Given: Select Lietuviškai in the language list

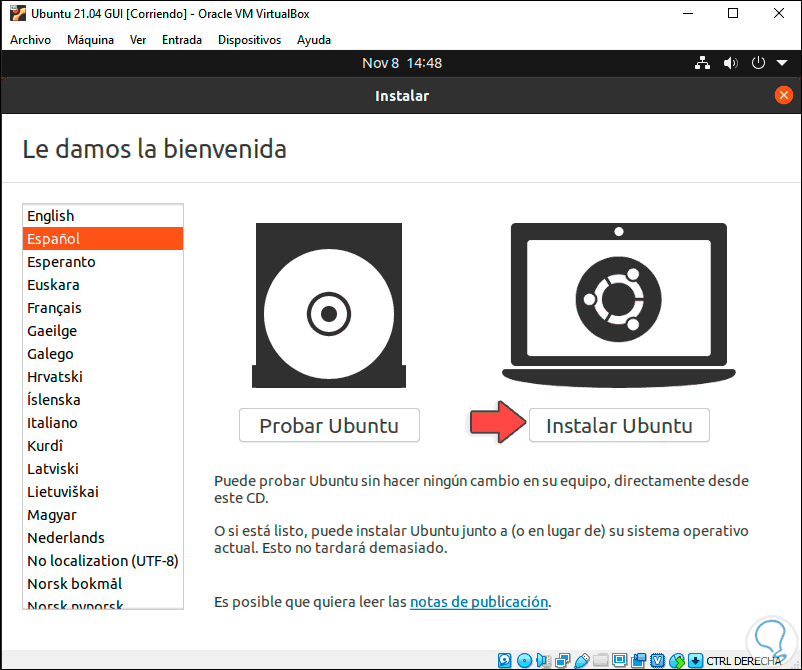Looking at the screenshot, I should [x=103, y=492].
